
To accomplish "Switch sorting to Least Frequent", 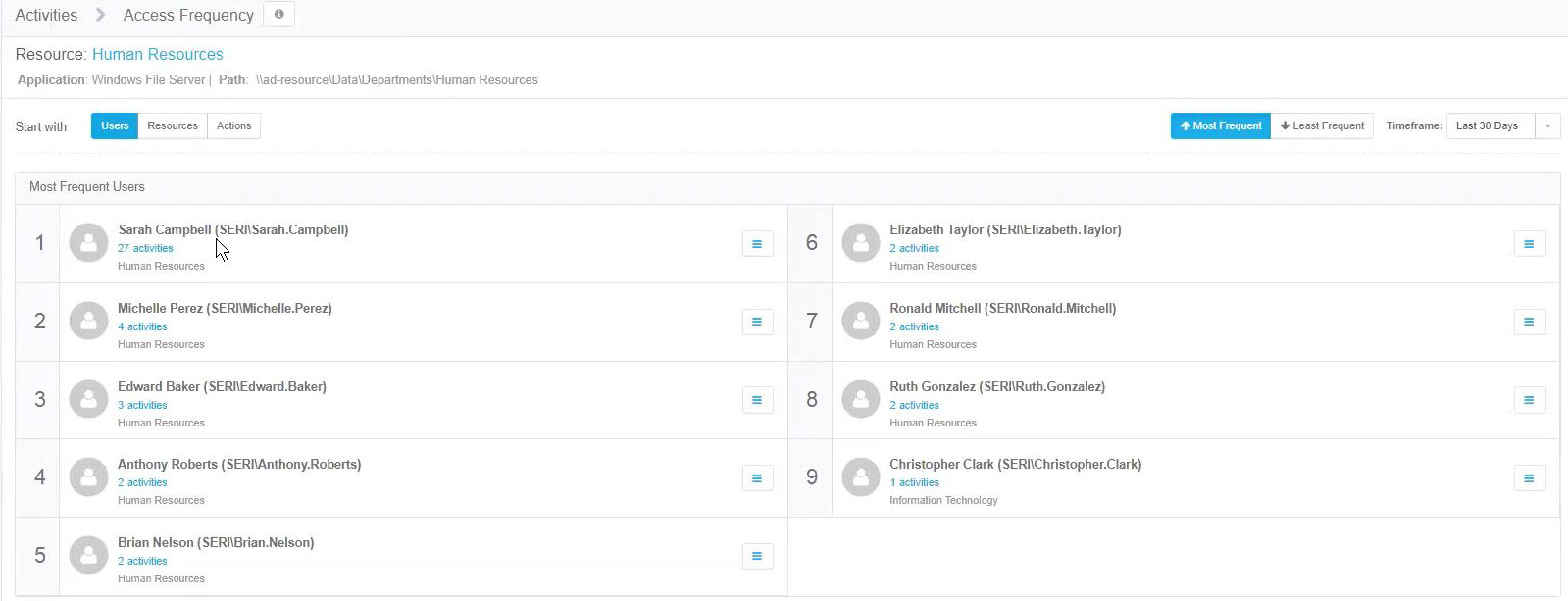I will [x=1322, y=126].
